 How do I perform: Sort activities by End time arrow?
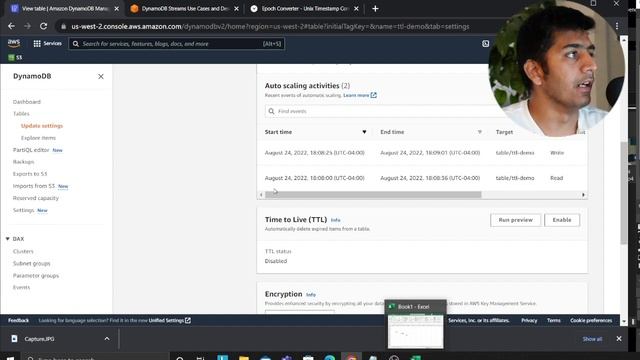point(480,132)
